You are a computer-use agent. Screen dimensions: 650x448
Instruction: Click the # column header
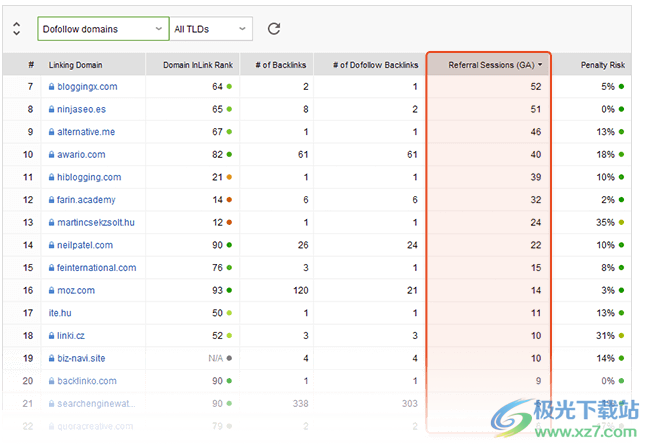click(x=31, y=65)
